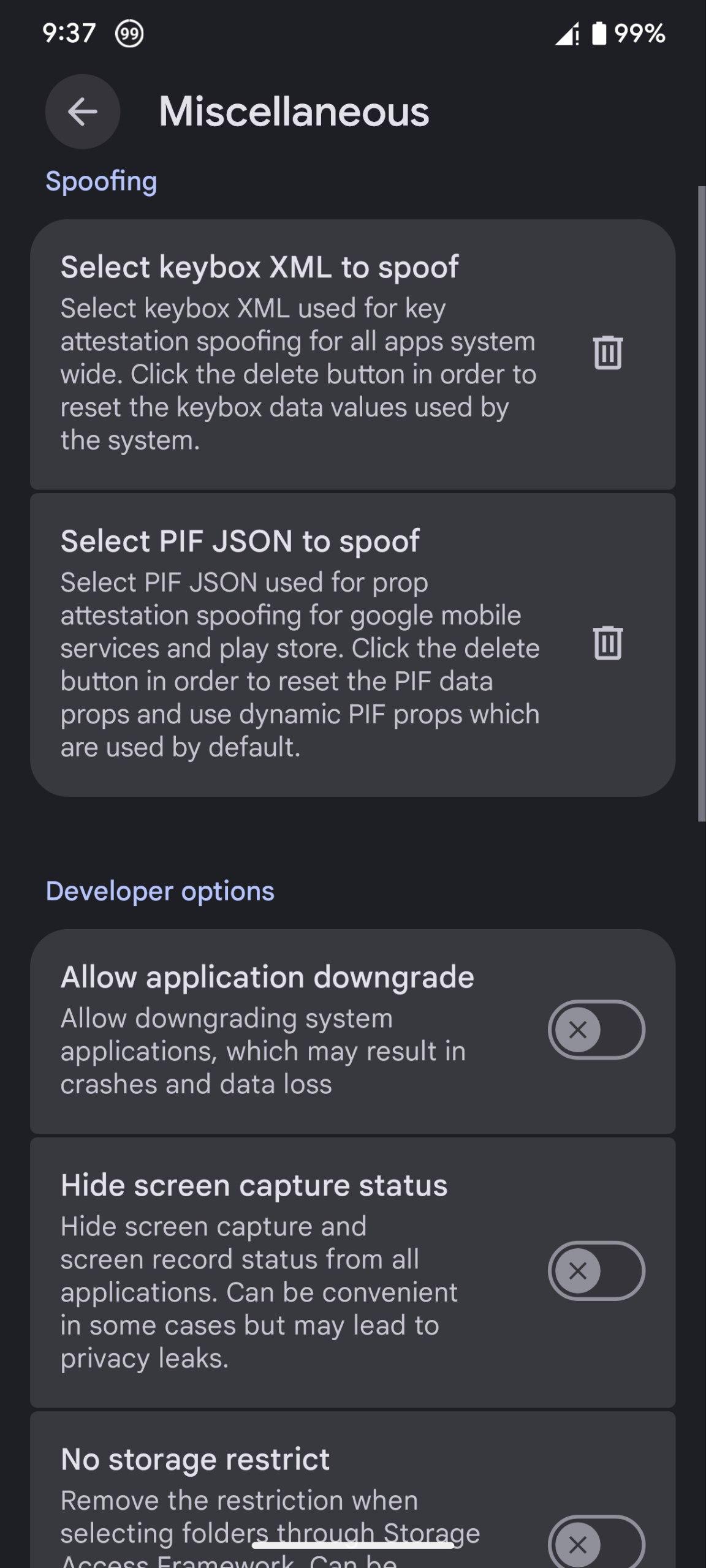Tap the Spoofing section header
Viewport: 706px width, 1568px height.
[101, 182]
